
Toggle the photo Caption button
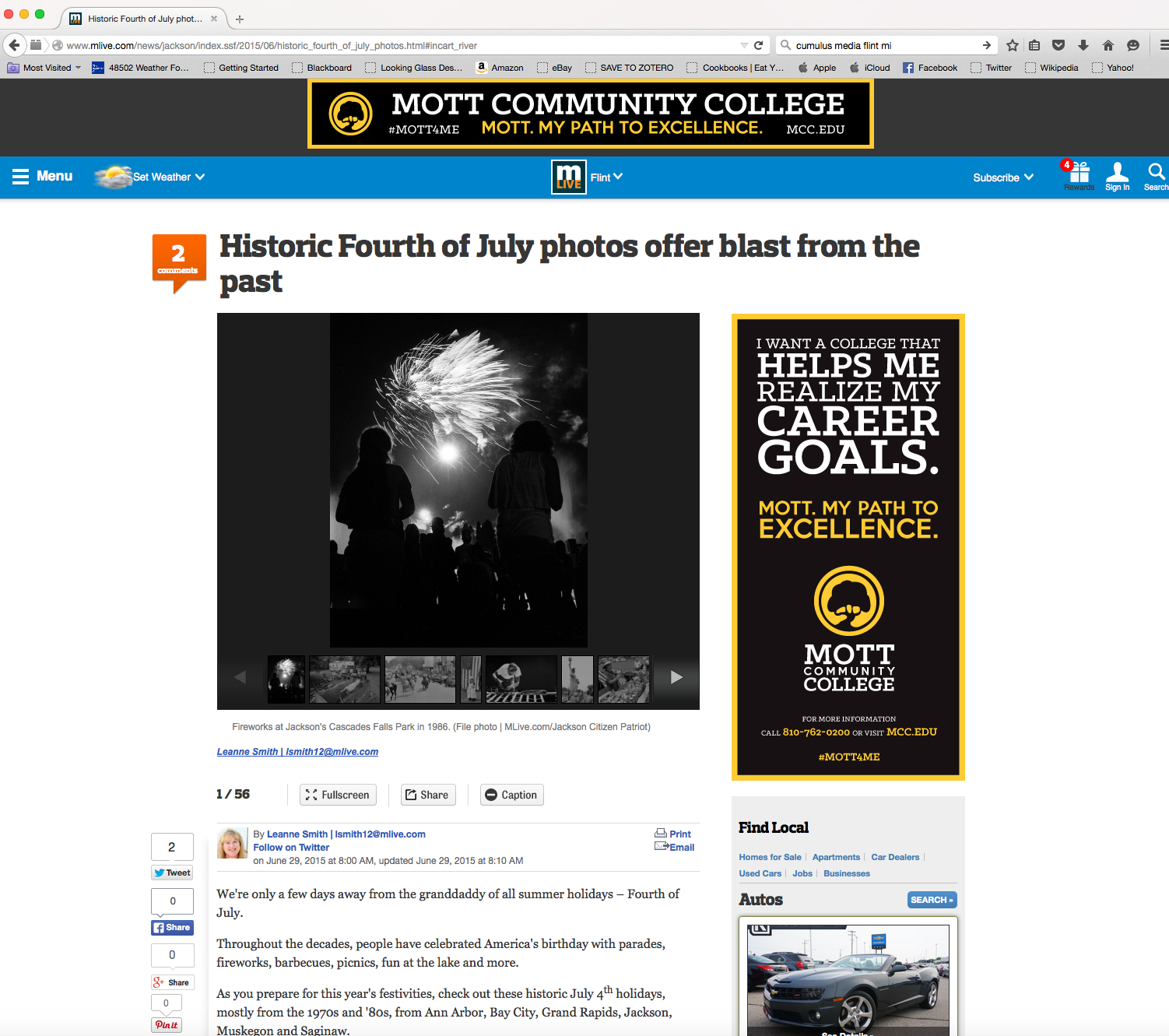click(x=511, y=795)
